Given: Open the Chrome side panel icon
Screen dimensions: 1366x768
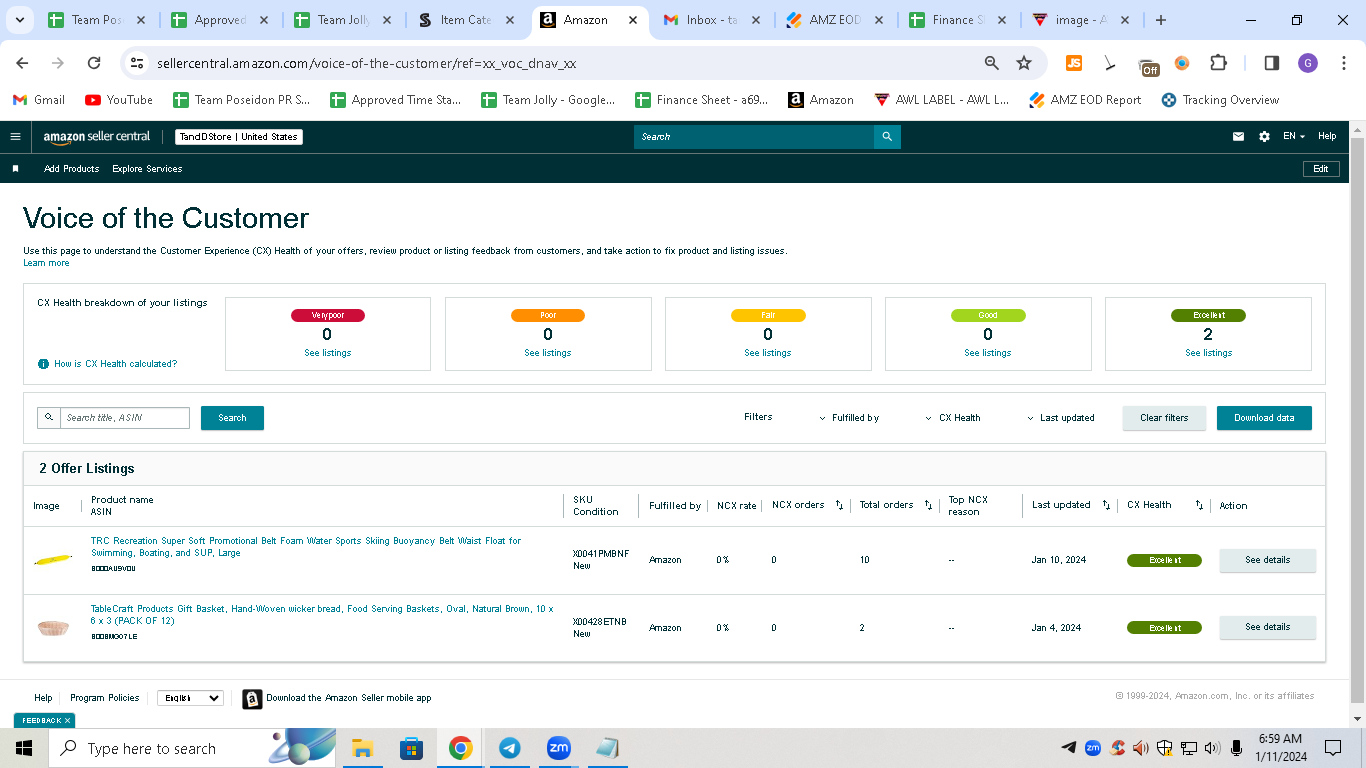Looking at the screenshot, I should (x=1272, y=63).
